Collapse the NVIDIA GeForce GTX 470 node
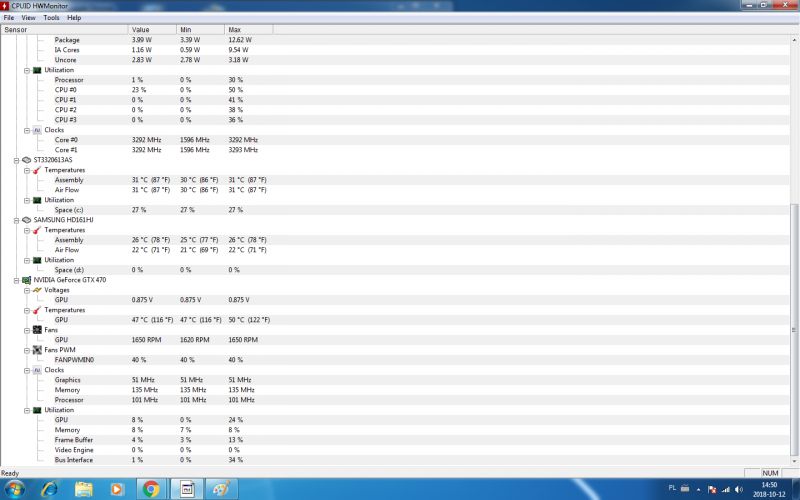Image resolution: width=800 pixels, height=500 pixels. (x=16, y=281)
